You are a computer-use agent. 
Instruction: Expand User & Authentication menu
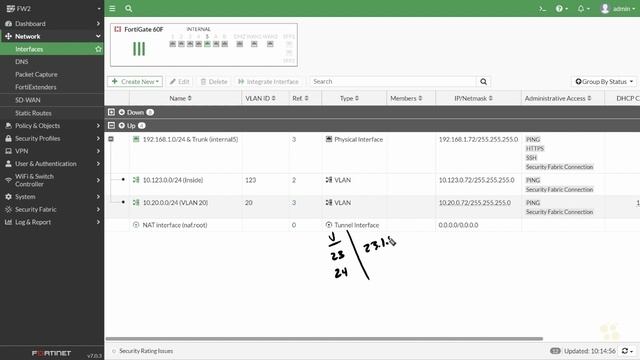pos(52,164)
